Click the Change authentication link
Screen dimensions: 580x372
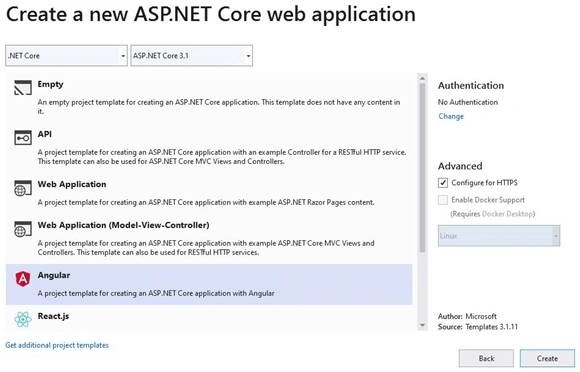coord(451,116)
